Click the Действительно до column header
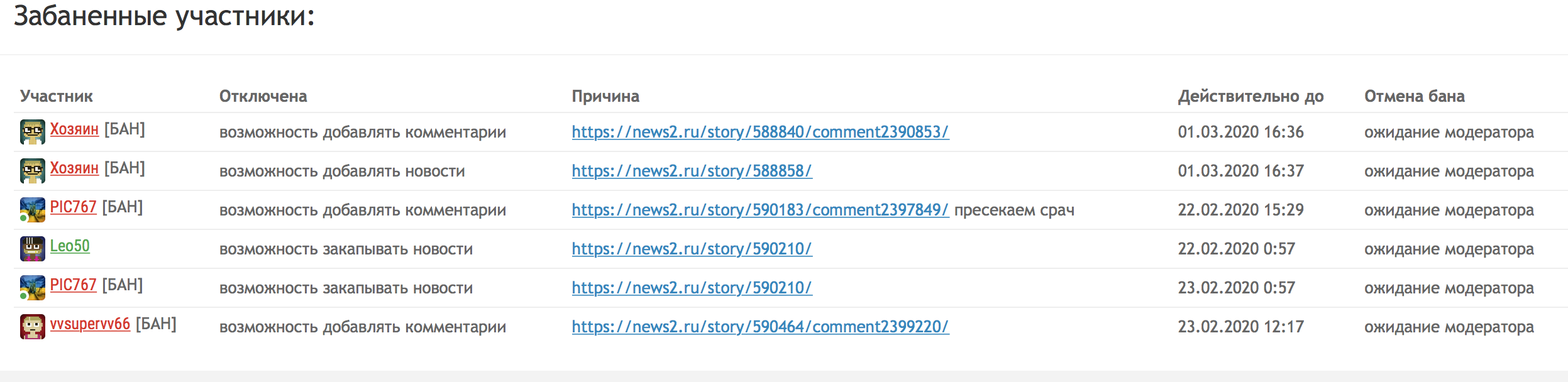Image resolution: width=1568 pixels, height=382 pixels. [x=1251, y=96]
